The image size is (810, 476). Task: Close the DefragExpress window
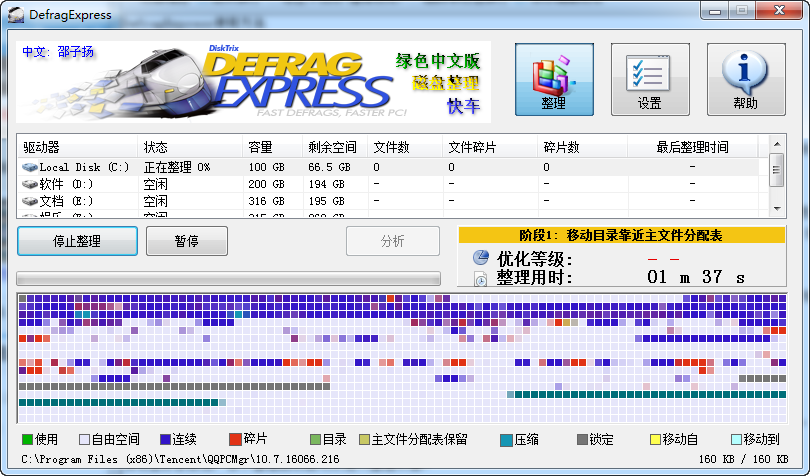779,11
